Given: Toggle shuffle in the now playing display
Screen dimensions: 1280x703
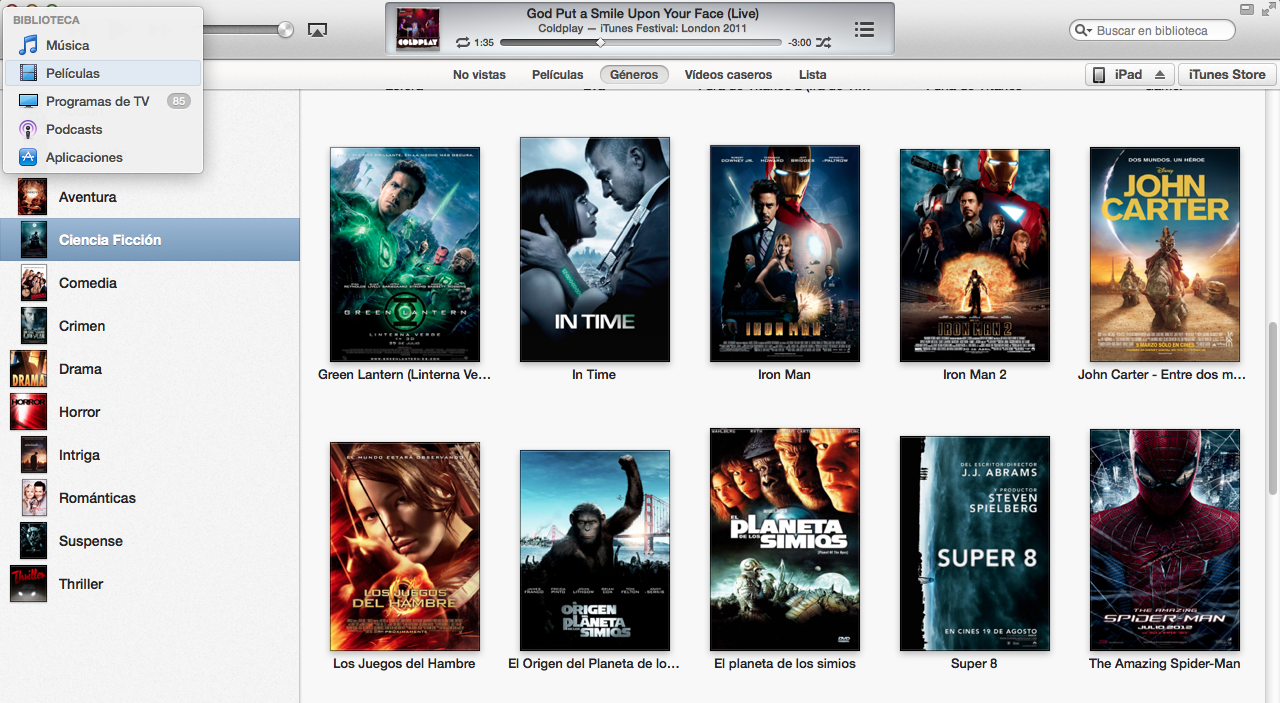Looking at the screenshot, I should point(823,43).
